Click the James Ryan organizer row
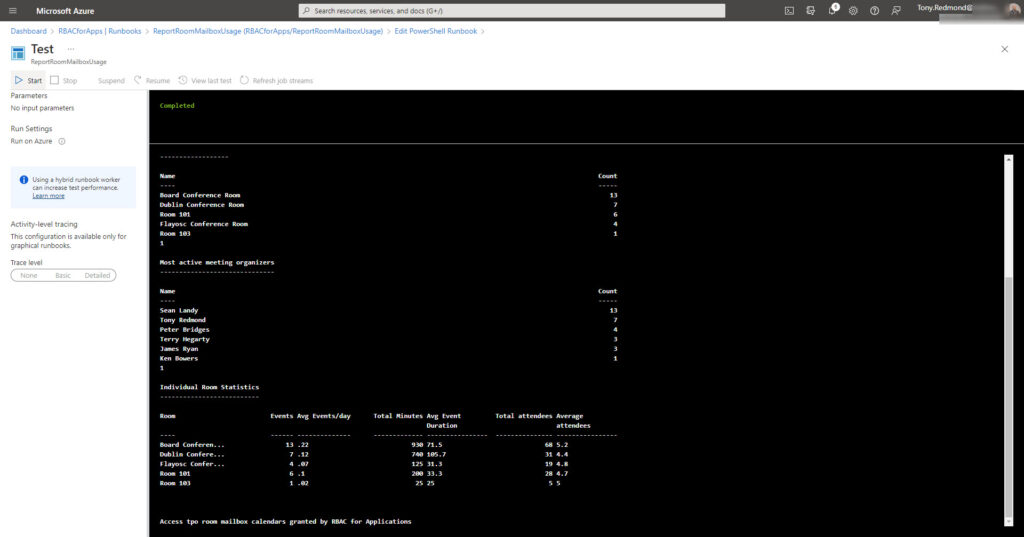 click(389, 349)
